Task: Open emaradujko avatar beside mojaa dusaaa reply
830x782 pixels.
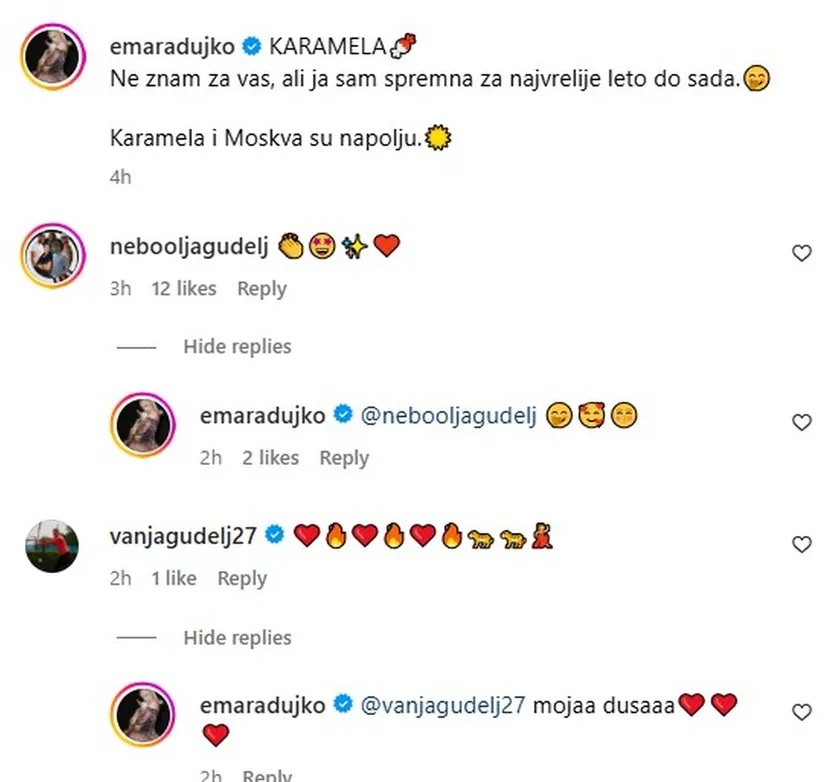Action: [143, 714]
